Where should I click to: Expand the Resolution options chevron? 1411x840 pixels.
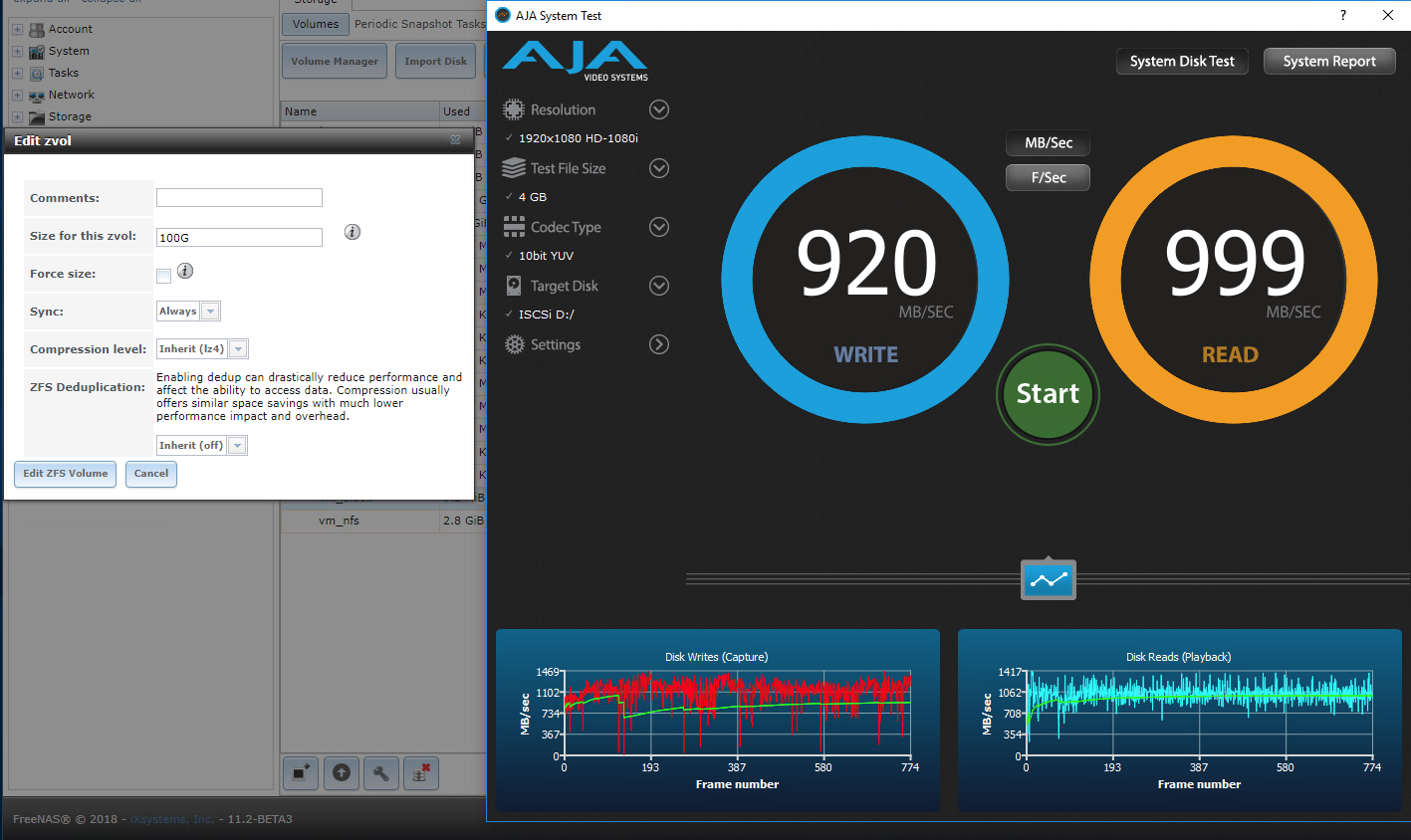pyautogui.click(x=659, y=109)
